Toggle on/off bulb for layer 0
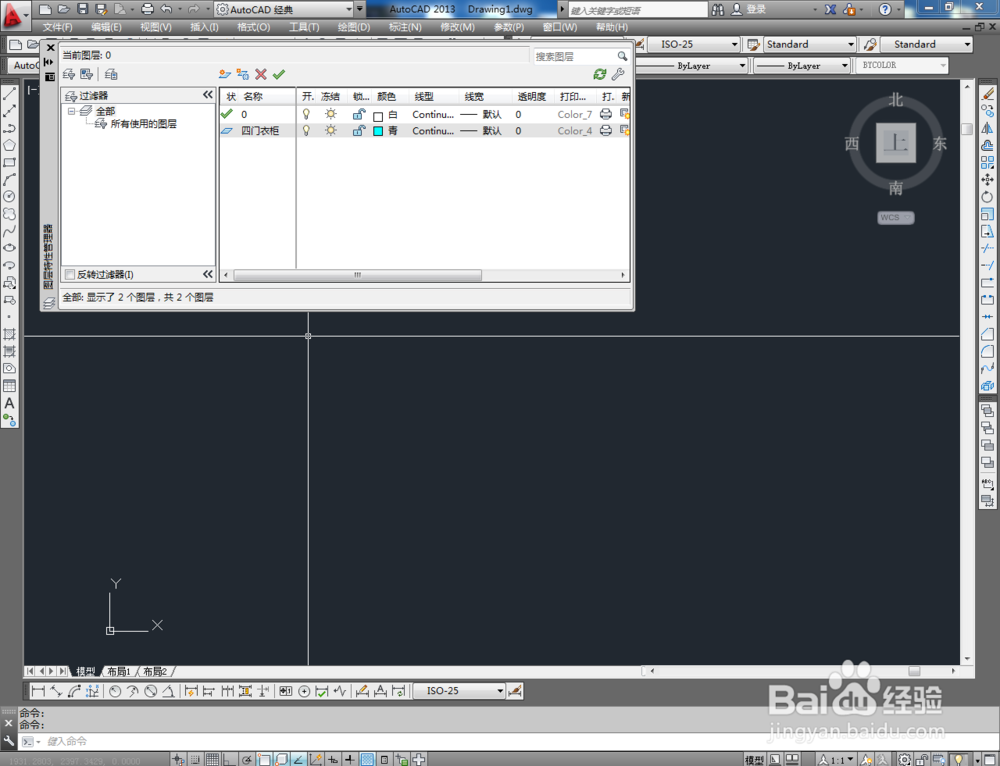Image resolution: width=1000 pixels, height=766 pixels. click(307, 114)
